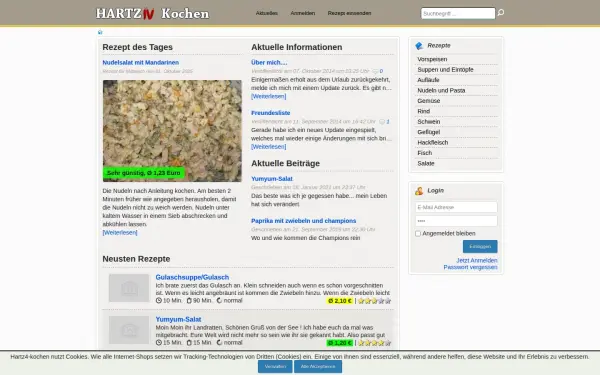This screenshot has width=600, height=375.
Task: Open Paprika mit zwiebeln und champions post
Action: [303, 221]
